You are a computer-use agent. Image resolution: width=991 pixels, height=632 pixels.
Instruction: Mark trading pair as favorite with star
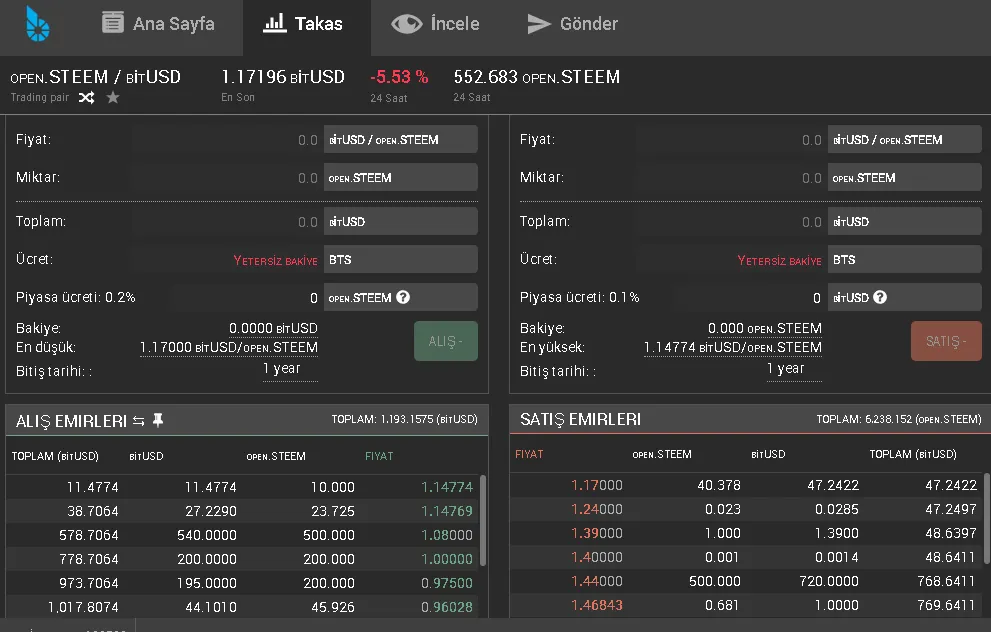112,97
